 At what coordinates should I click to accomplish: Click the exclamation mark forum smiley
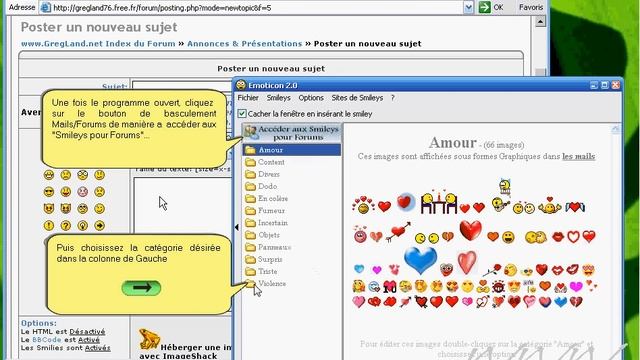point(49,225)
